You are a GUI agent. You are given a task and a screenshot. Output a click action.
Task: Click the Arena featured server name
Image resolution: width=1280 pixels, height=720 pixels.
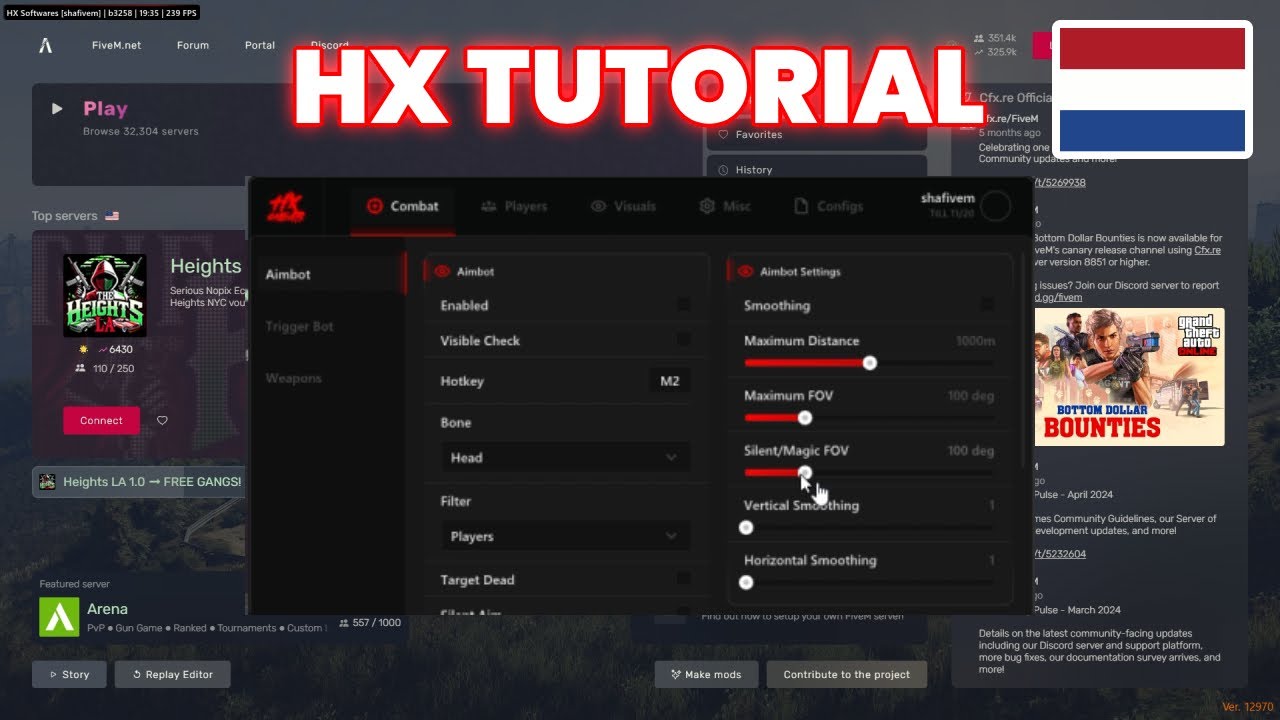pyautogui.click(x=107, y=609)
